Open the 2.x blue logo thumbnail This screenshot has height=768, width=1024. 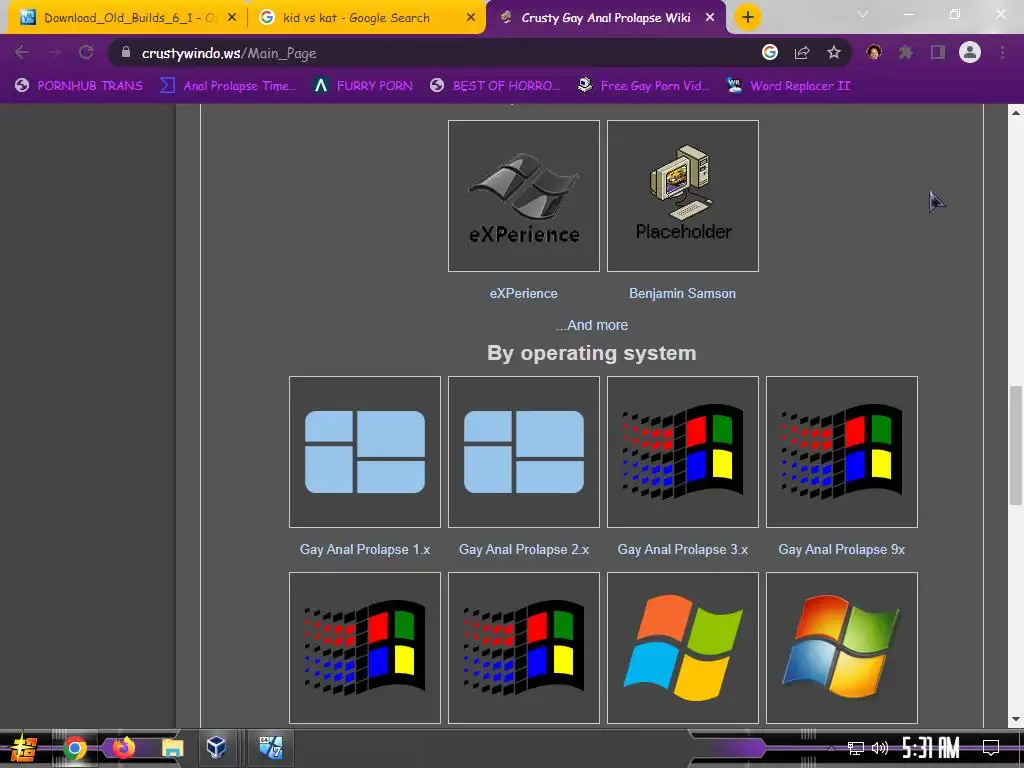[524, 452]
